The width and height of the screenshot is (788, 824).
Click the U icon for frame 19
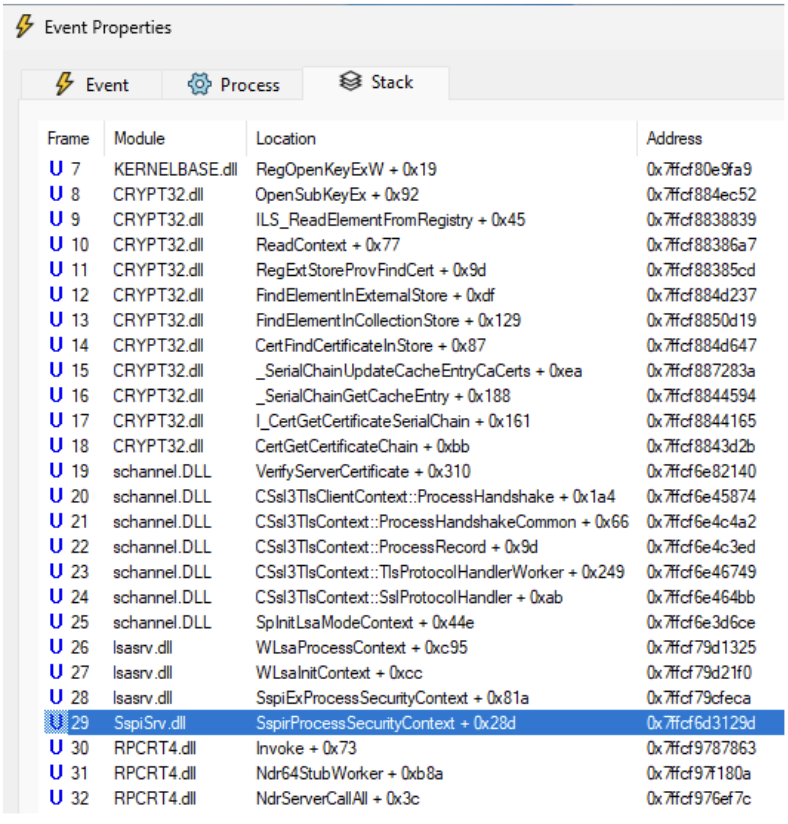56,471
